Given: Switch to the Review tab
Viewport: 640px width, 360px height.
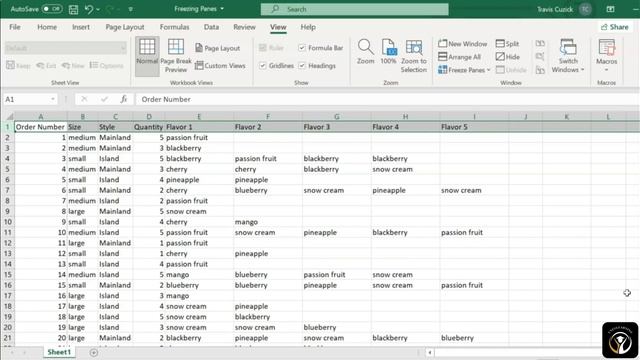Looking at the screenshot, I should (x=244, y=27).
